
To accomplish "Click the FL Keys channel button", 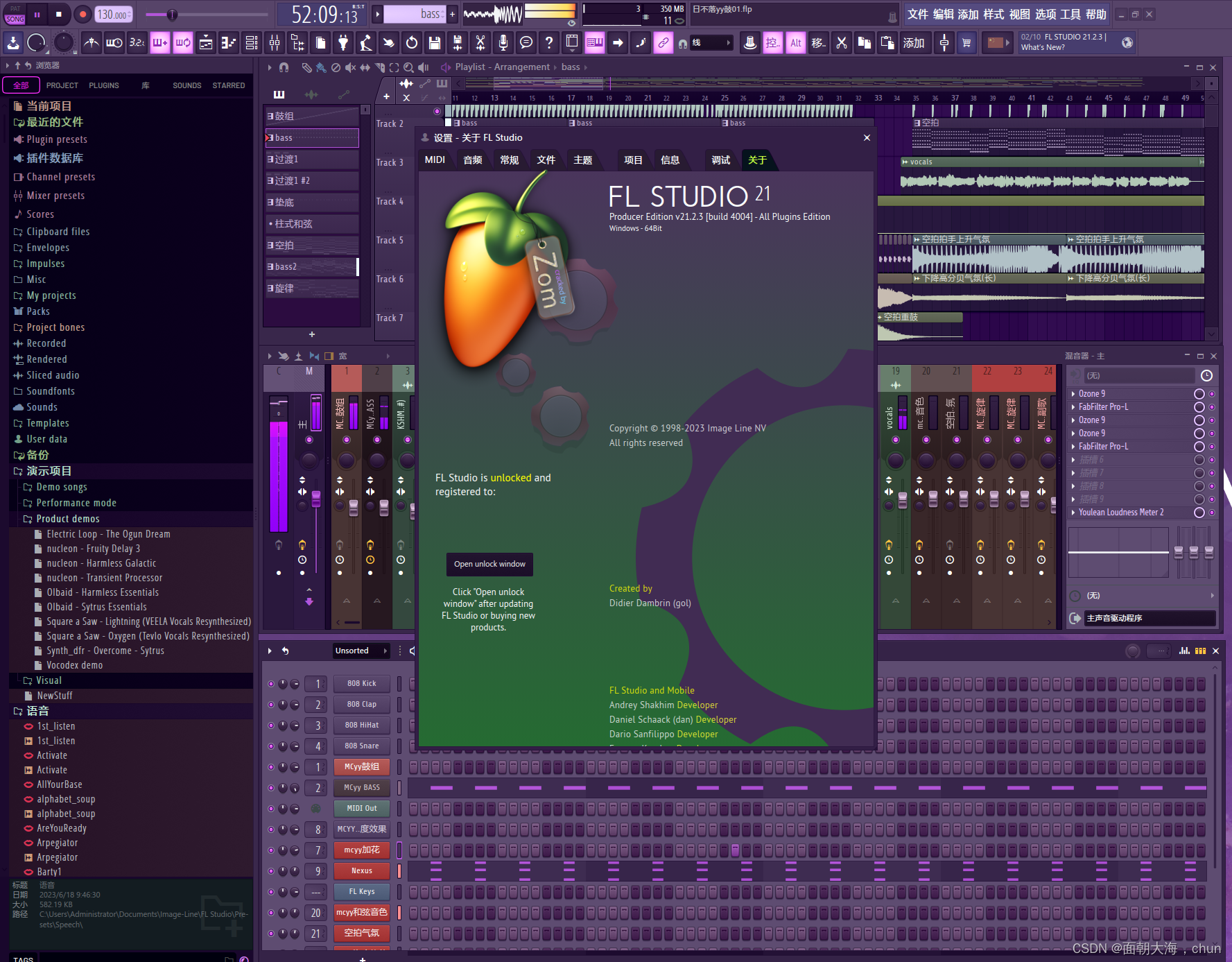I will click(362, 892).
